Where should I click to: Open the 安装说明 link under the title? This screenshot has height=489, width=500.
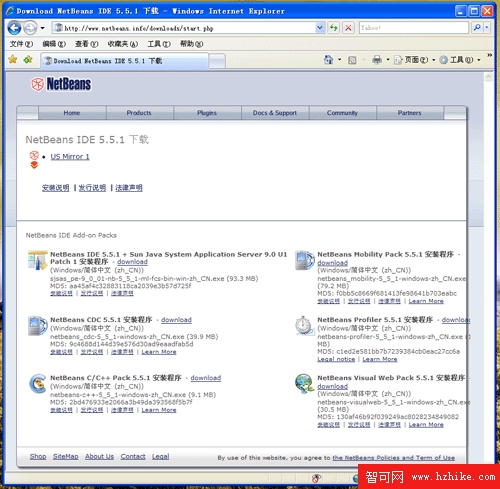click(x=56, y=188)
